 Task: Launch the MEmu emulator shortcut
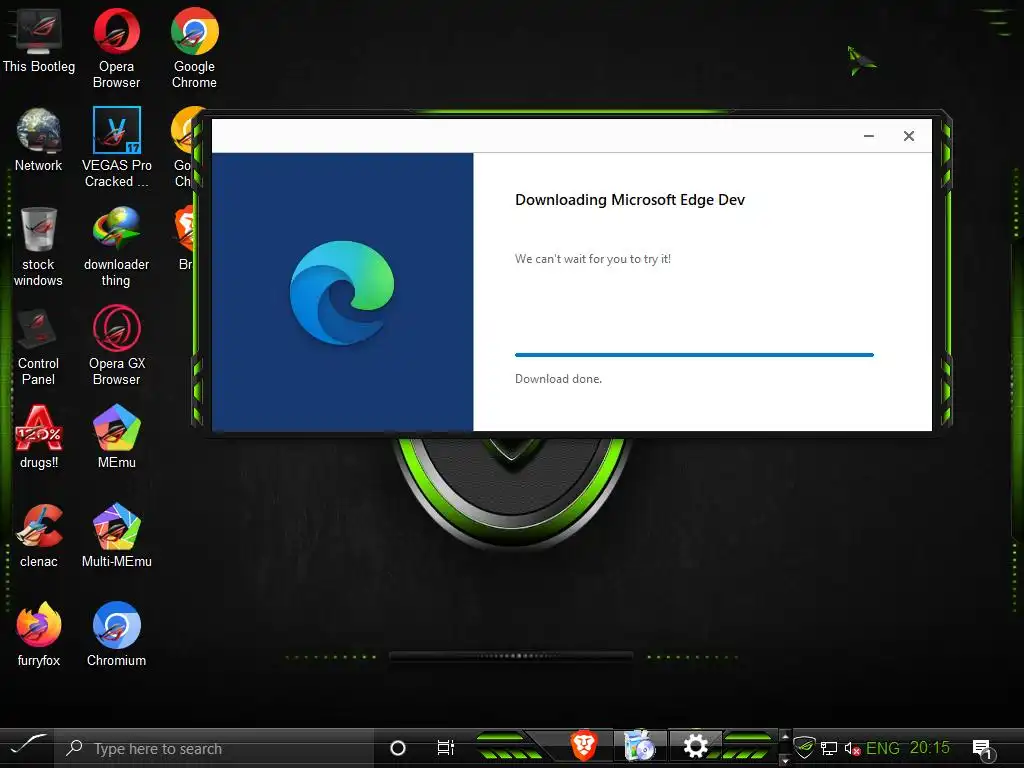pyautogui.click(x=116, y=436)
